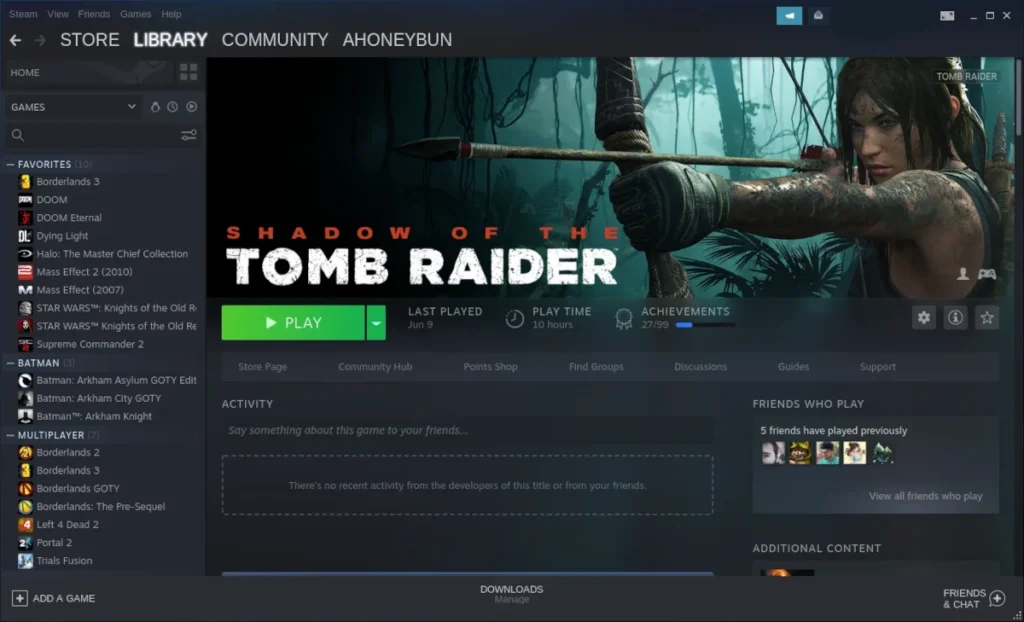1024x622 pixels.
Task: Select Halo: The Master Chief Collection
Action: pyautogui.click(x=112, y=254)
